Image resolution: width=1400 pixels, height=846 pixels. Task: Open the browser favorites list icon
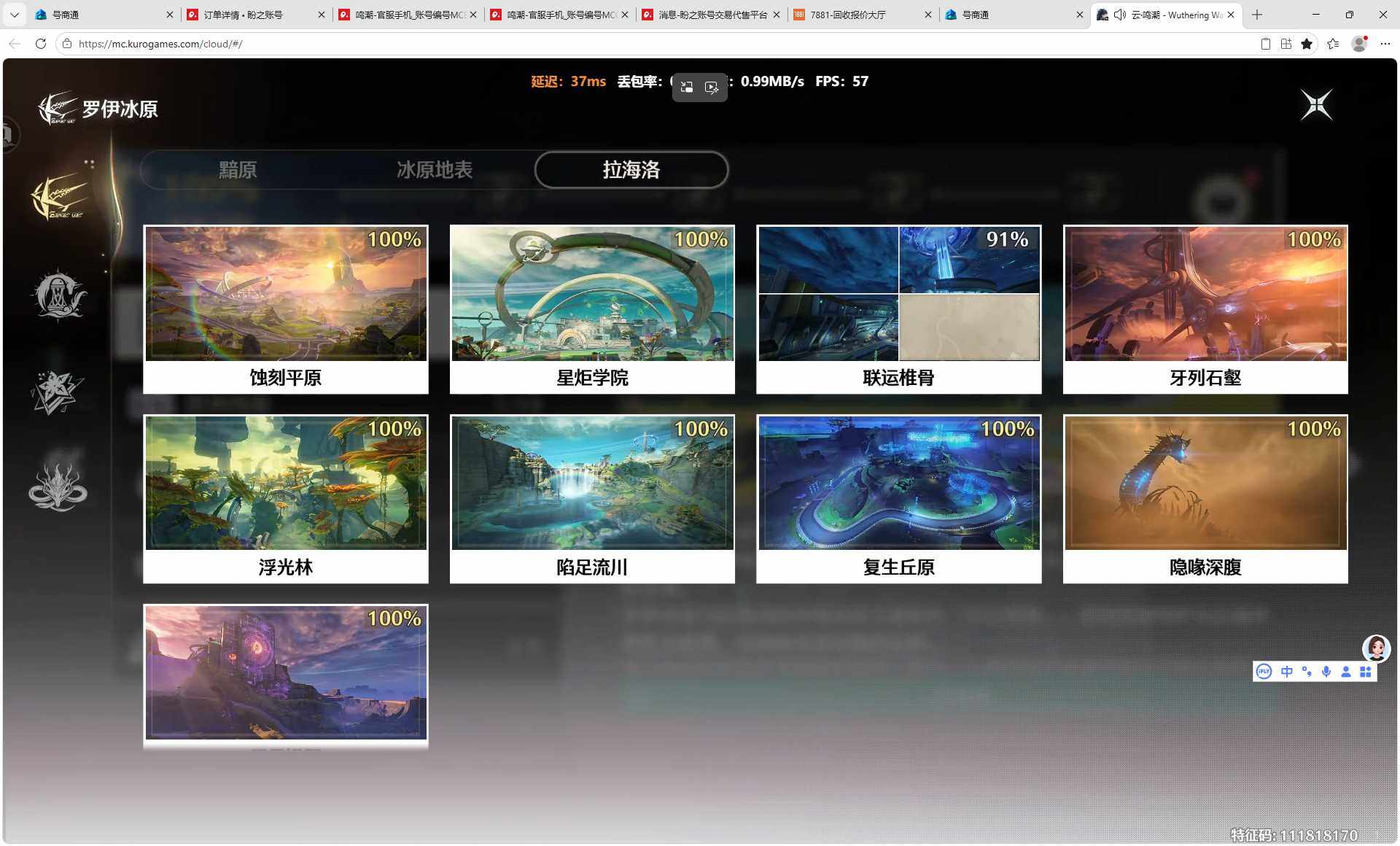tap(1333, 44)
